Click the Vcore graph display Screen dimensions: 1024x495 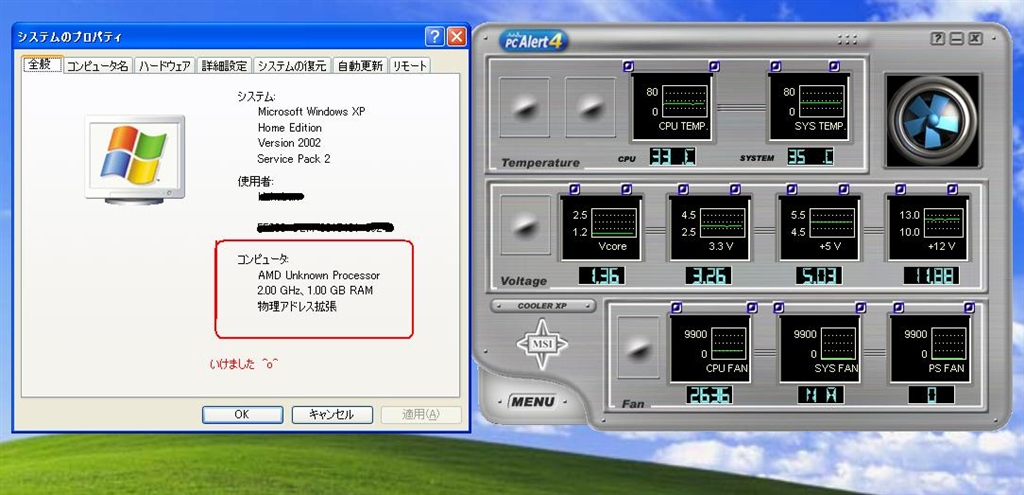pos(600,227)
